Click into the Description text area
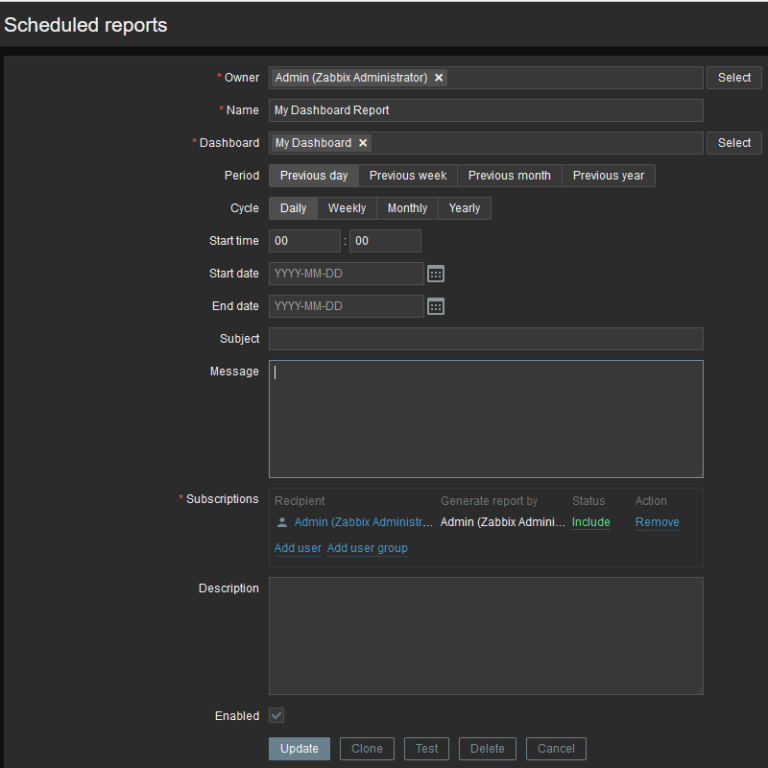 [486, 636]
